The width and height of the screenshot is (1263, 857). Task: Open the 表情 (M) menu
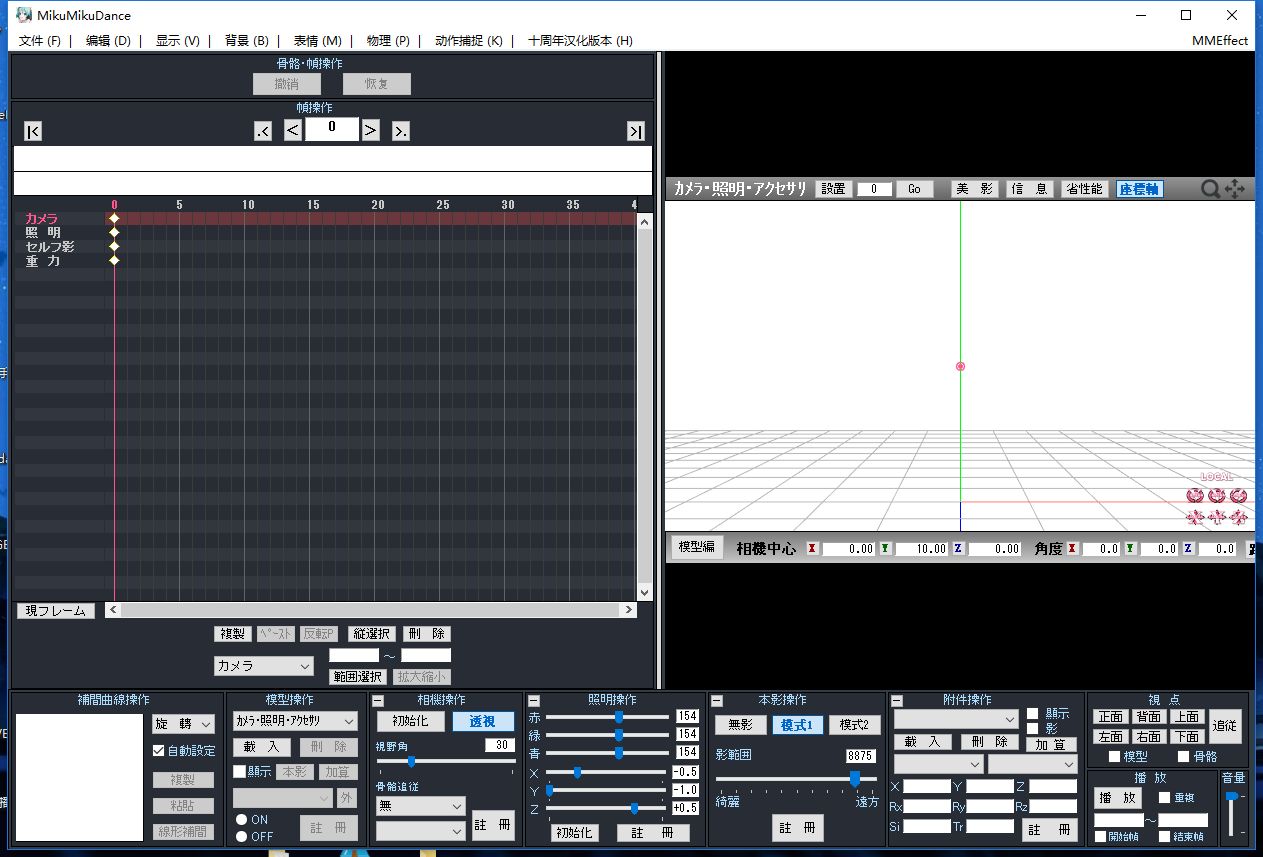click(318, 41)
